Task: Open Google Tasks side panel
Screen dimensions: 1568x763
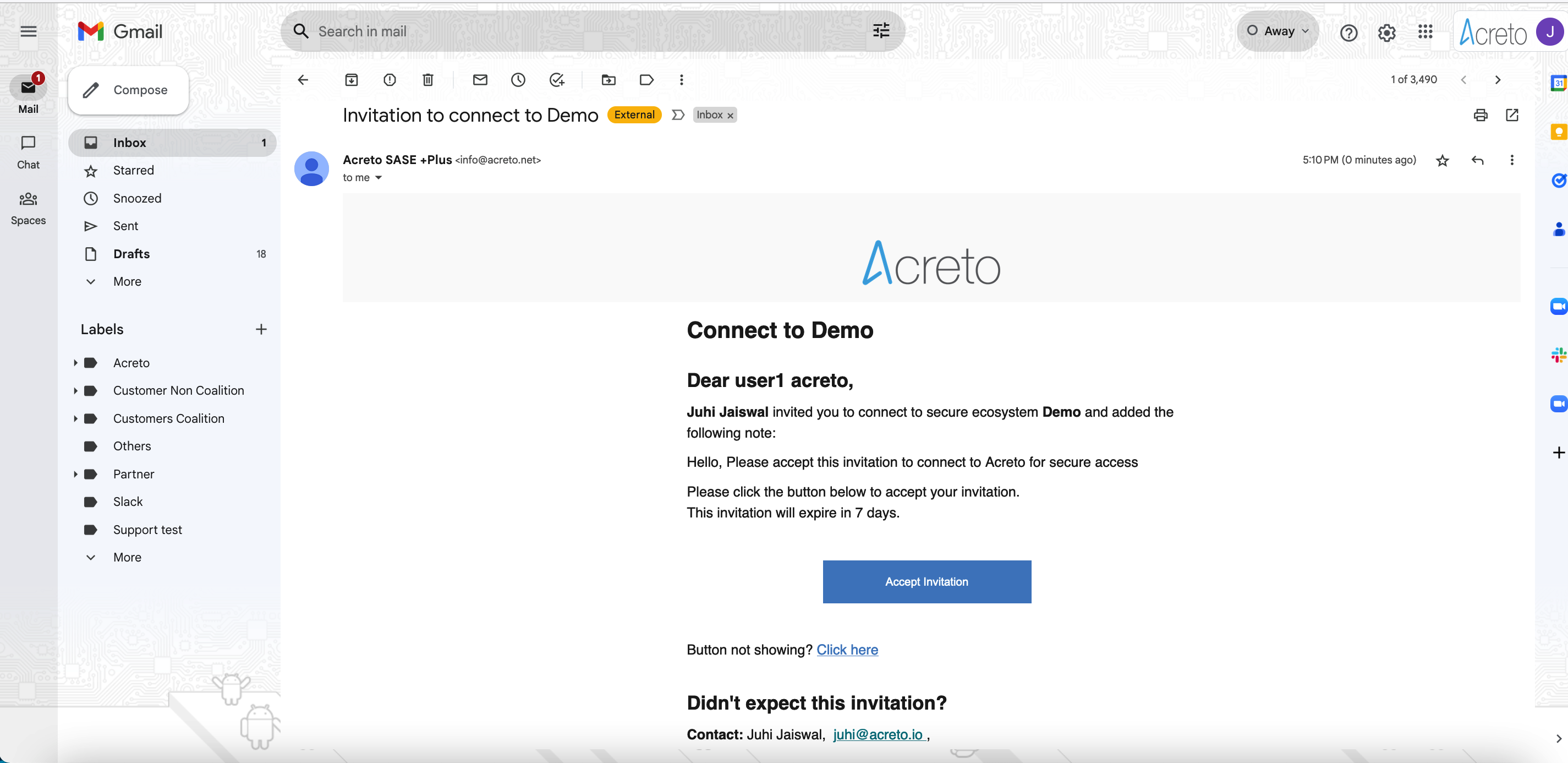Action: tap(1558, 180)
